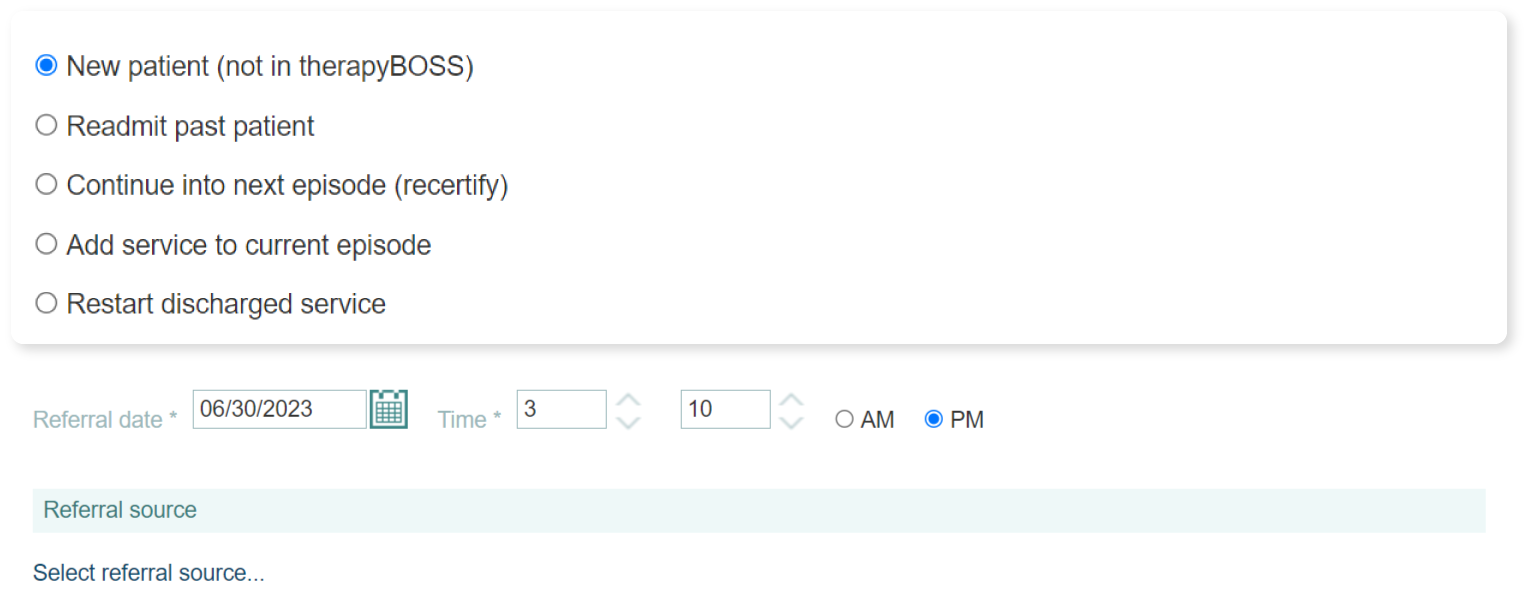Viewport: 1530px width, 612px height.
Task: Increase the hour value with up arrow
Action: pos(628,399)
